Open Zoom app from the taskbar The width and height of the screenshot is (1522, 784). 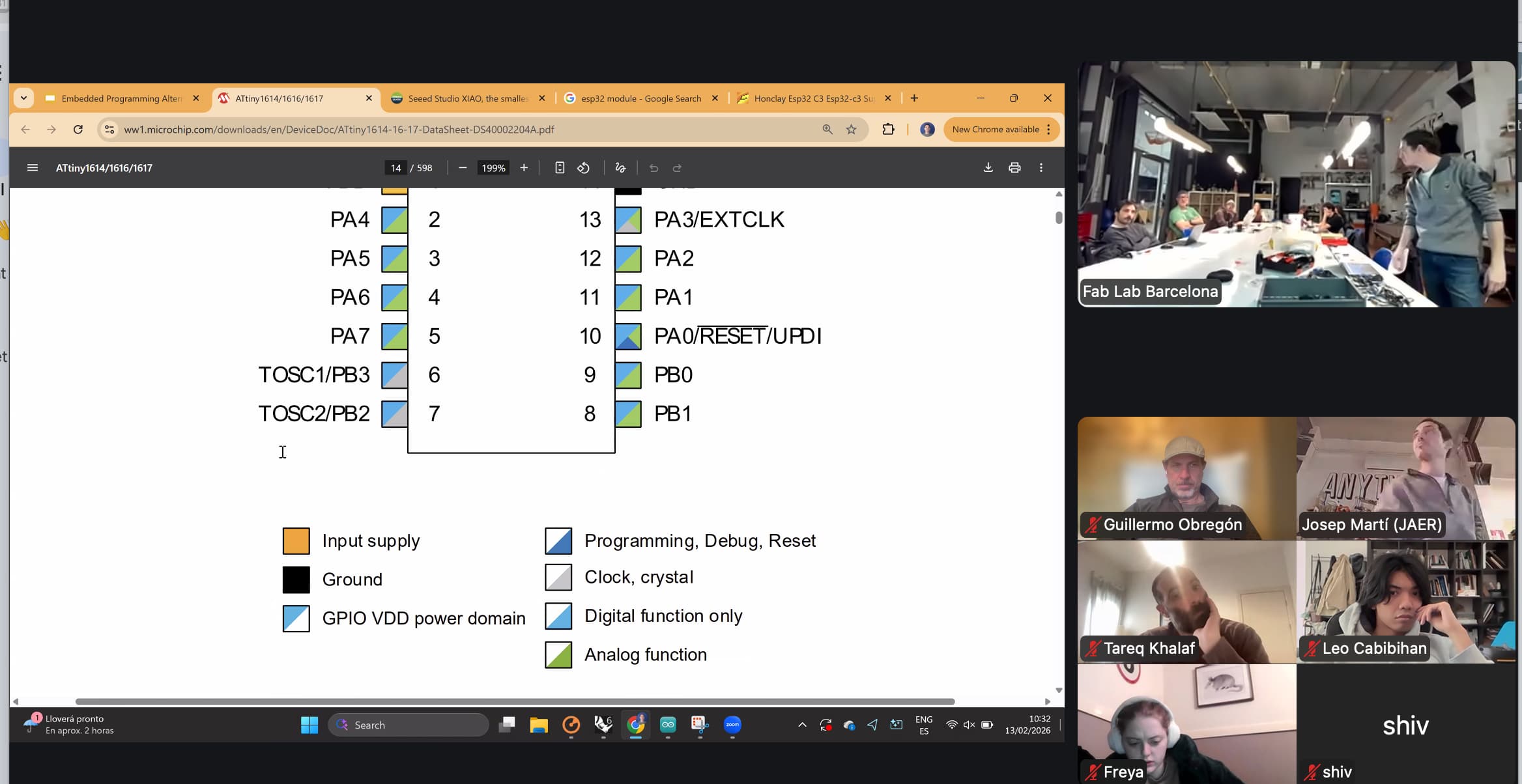(x=732, y=725)
